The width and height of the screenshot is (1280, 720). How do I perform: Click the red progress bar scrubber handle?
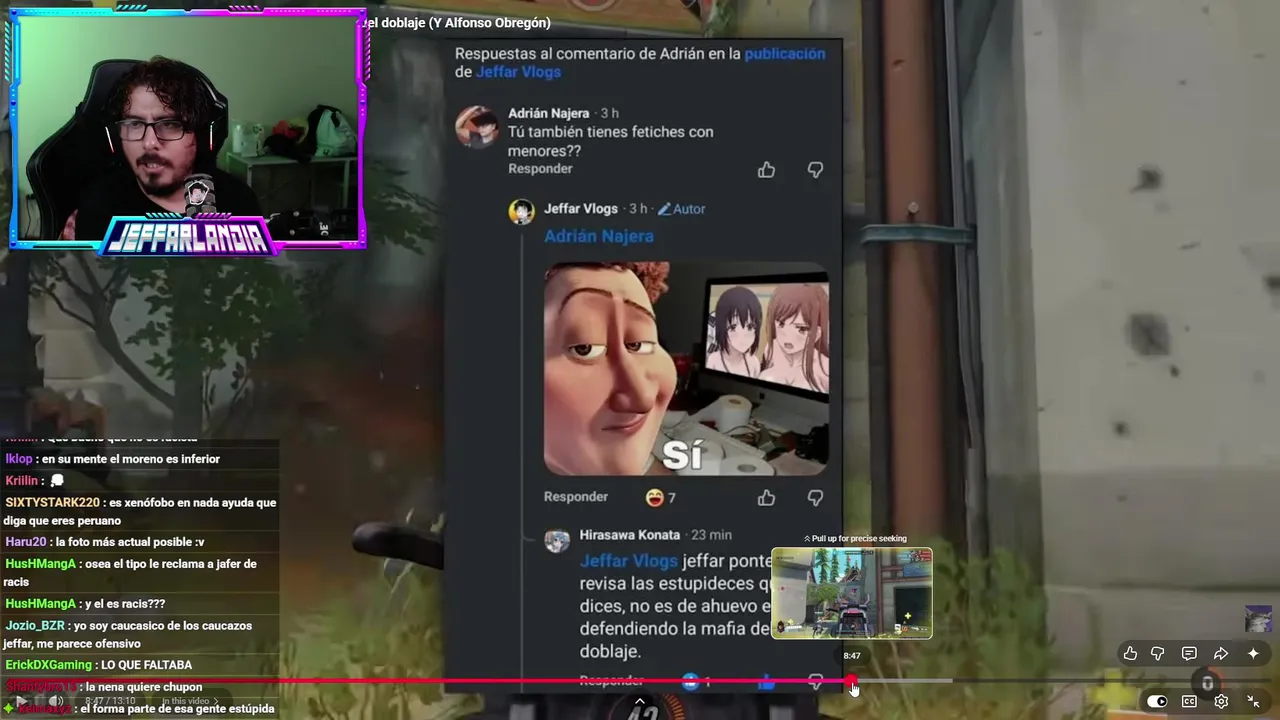tap(850, 681)
